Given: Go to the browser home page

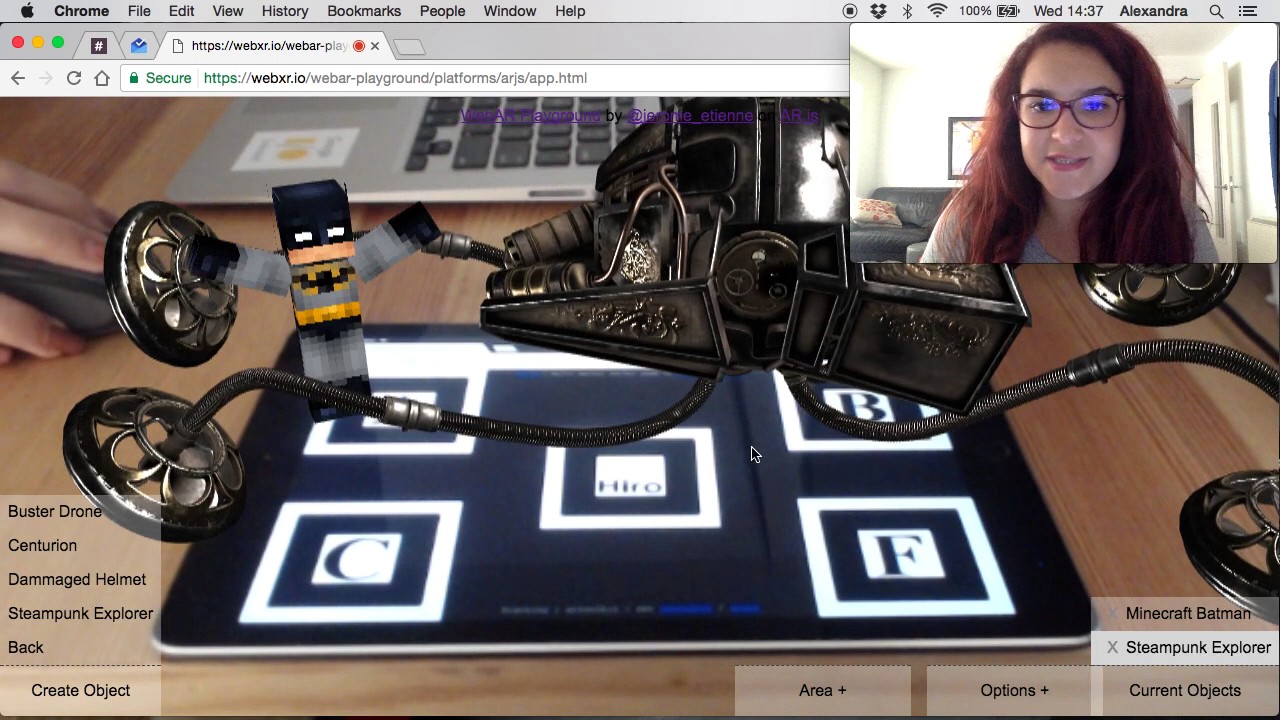Looking at the screenshot, I should [x=102, y=78].
